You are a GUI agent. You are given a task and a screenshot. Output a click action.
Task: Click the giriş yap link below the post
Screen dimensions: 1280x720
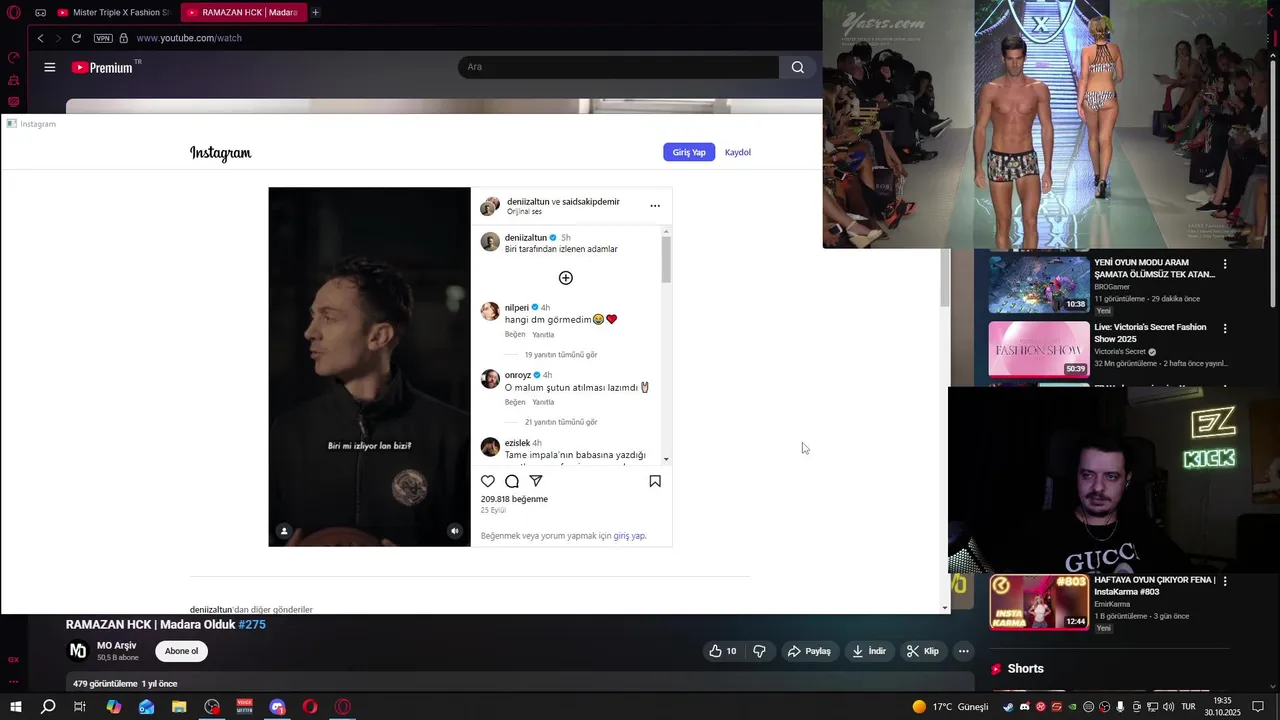(630, 536)
